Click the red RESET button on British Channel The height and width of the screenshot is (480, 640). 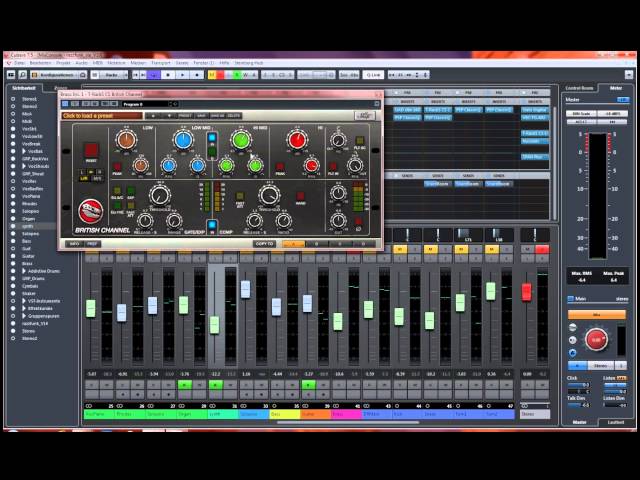91,150
